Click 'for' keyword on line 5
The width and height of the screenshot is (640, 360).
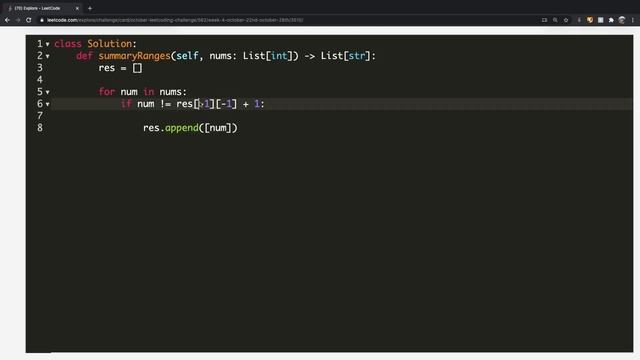(107, 92)
